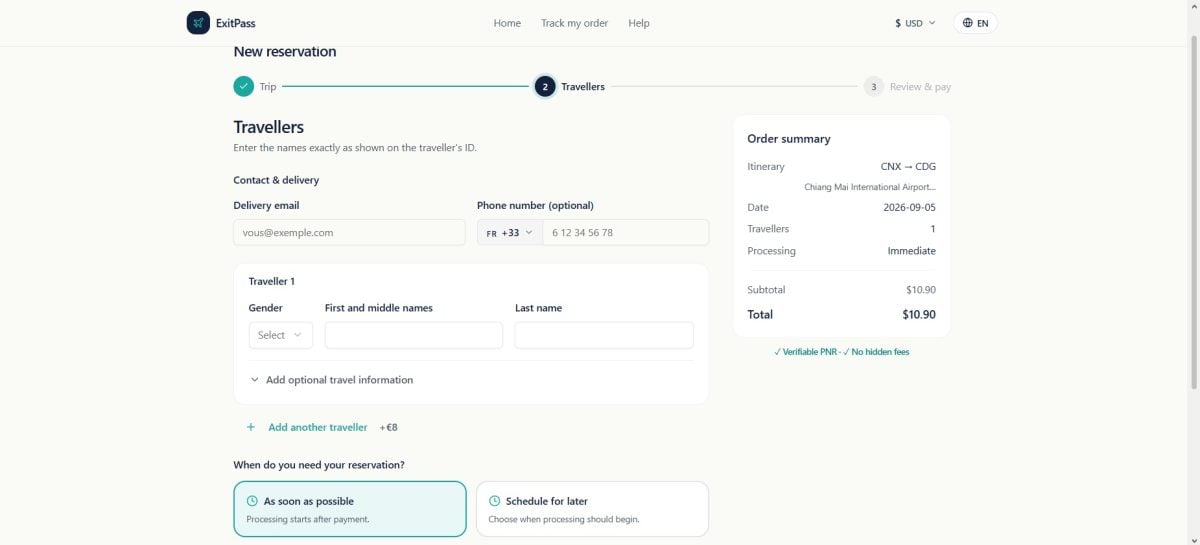The width and height of the screenshot is (1200, 545).
Task: Open Track my order page
Action: click(574, 23)
